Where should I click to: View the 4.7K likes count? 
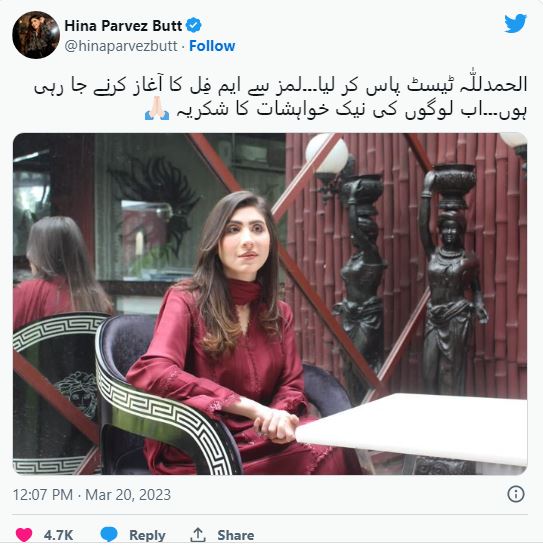click(58, 535)
